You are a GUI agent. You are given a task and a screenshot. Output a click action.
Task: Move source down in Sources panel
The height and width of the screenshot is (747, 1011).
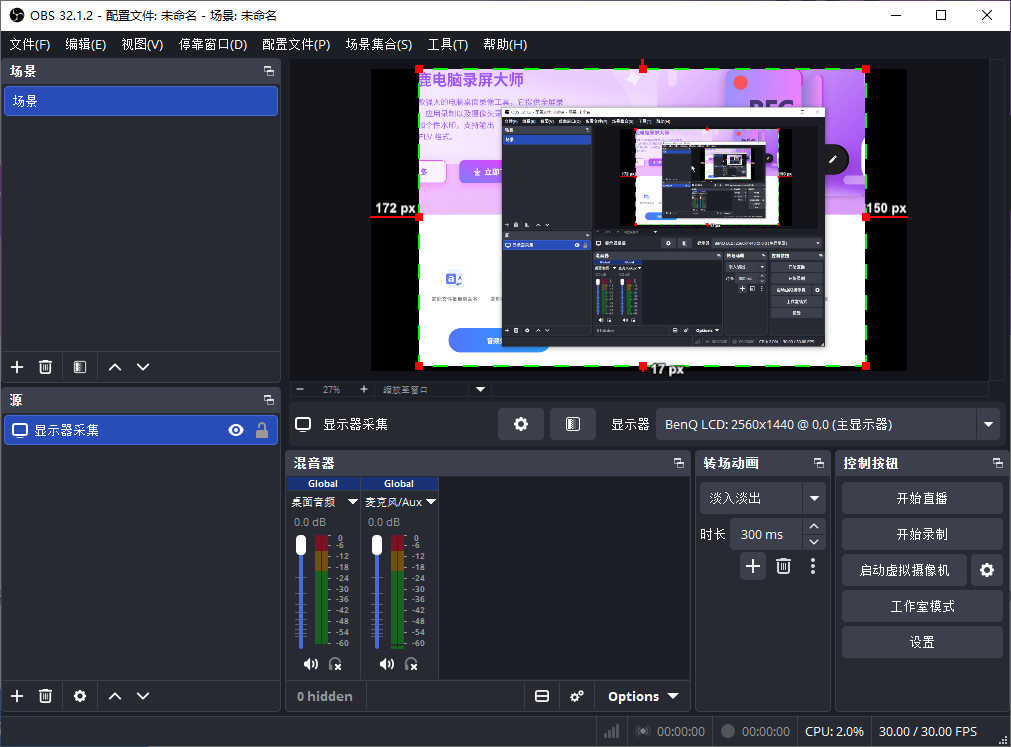click(x=143, y=696)
